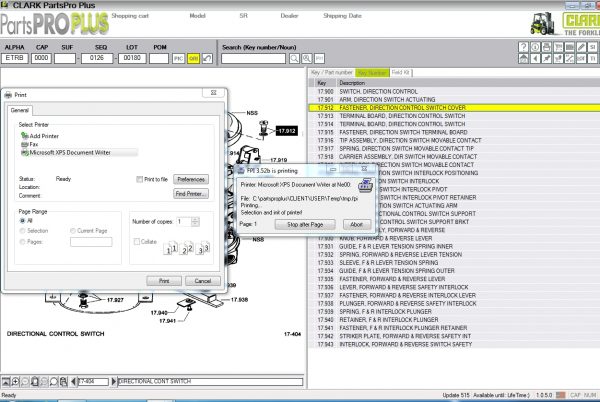Viewport: 600px width, 402px height.
Task: Select the Pages radio button
Action: 22,242
